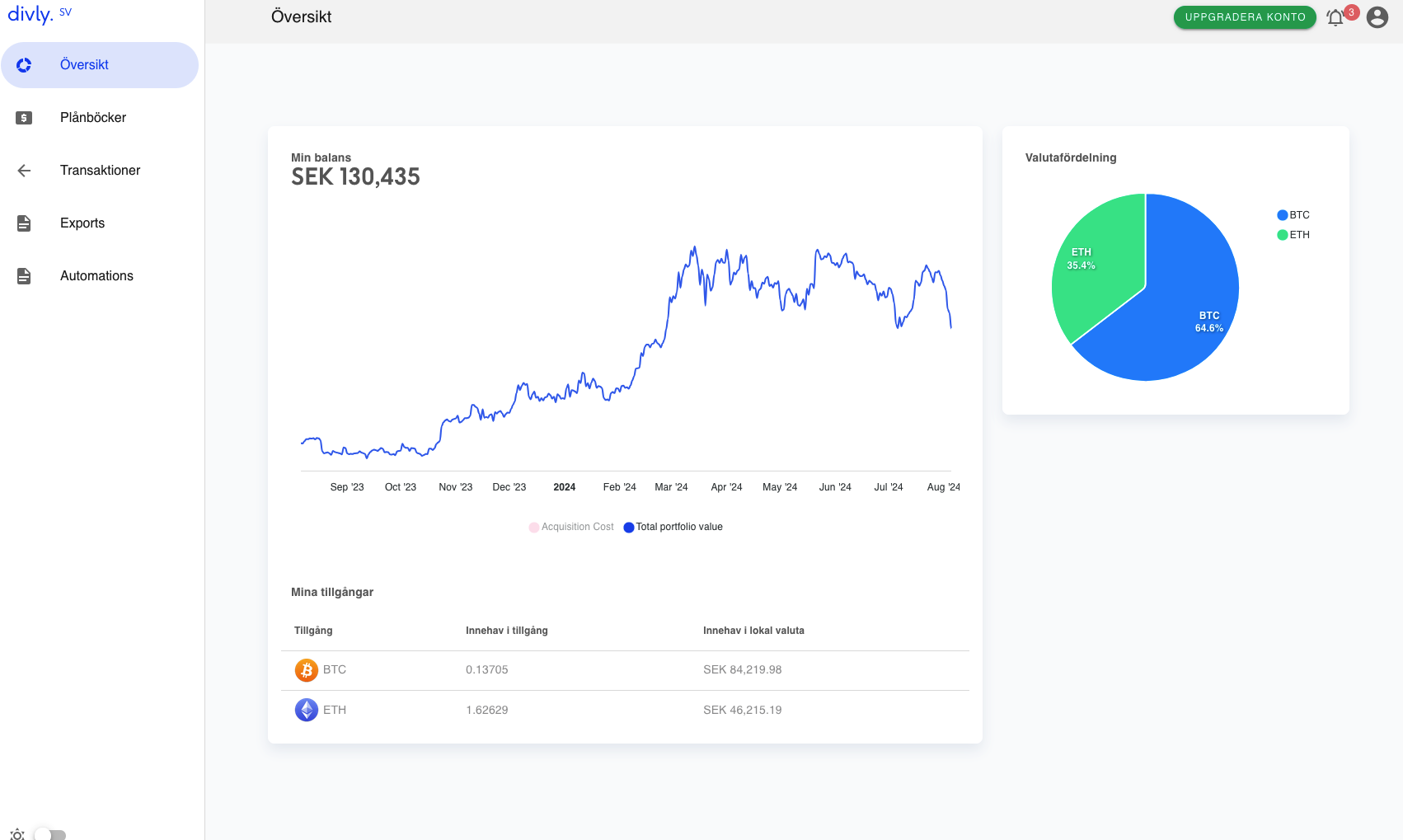Click the Bitcoin icon in Mina tillgångar
Screen dimensions: 1403x840
[306, 670]
